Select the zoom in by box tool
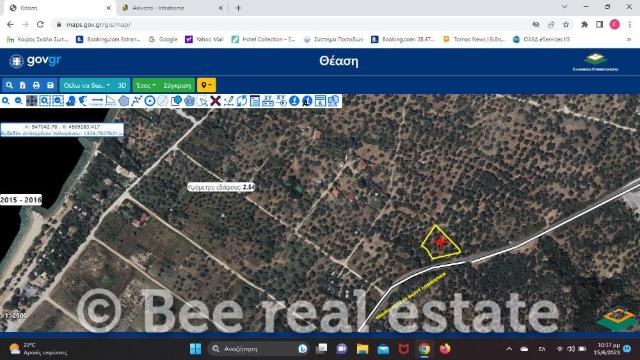640x360 pixels. tap(44, 101)
